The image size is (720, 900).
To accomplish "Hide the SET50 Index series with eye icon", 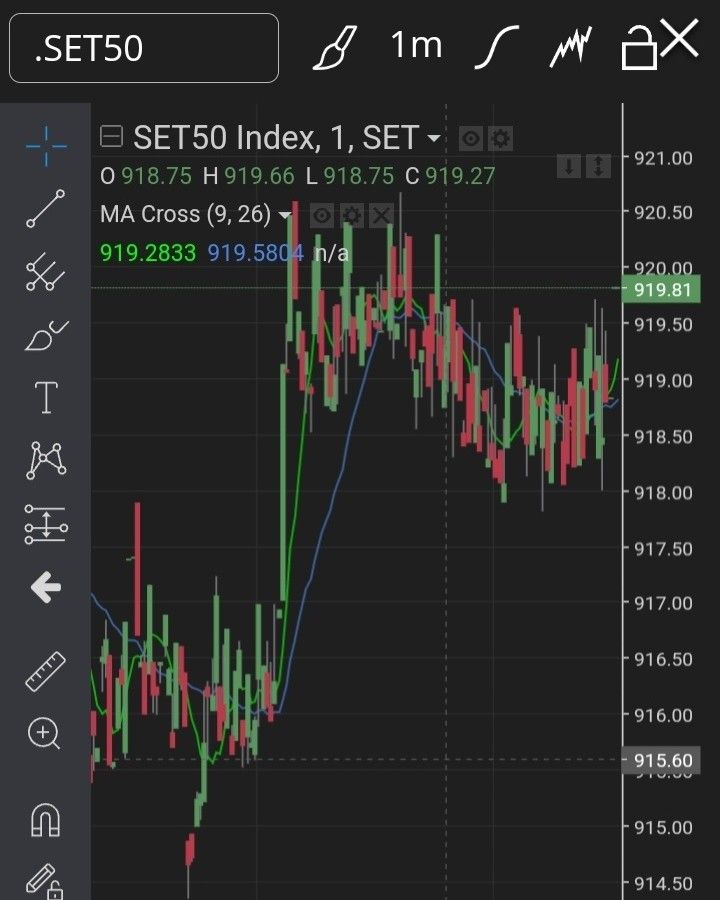I will [470, 138].
